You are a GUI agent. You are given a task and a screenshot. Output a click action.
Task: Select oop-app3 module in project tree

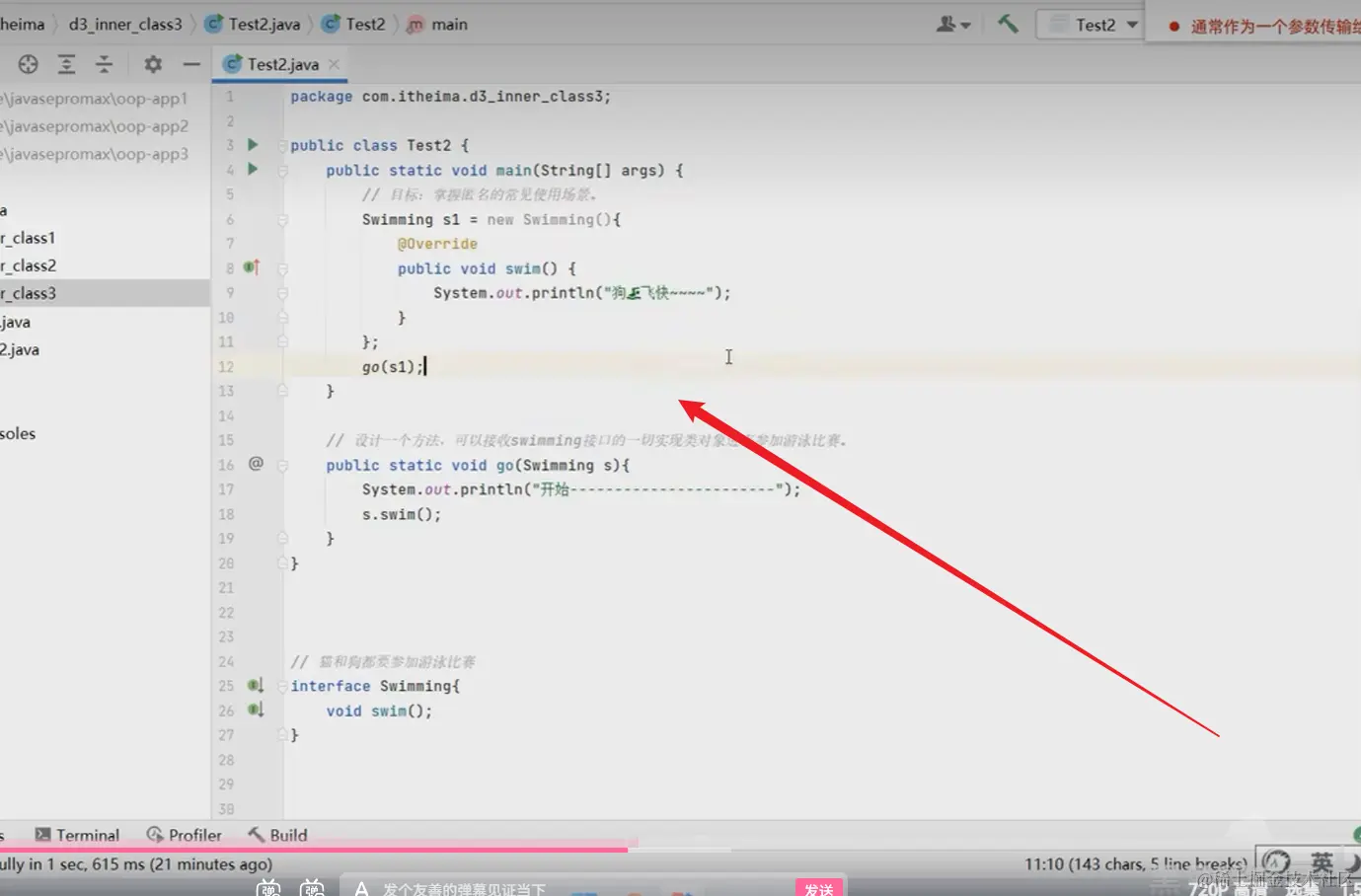point(94,154)
